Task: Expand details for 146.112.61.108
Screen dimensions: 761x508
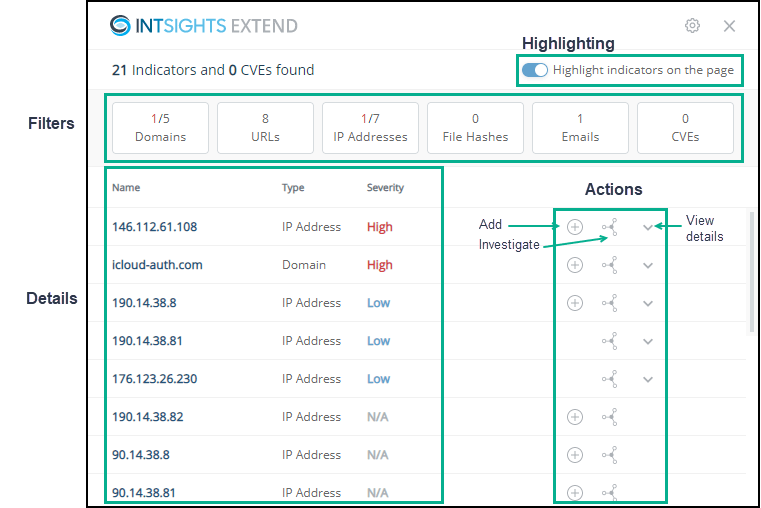Action: 647,227
